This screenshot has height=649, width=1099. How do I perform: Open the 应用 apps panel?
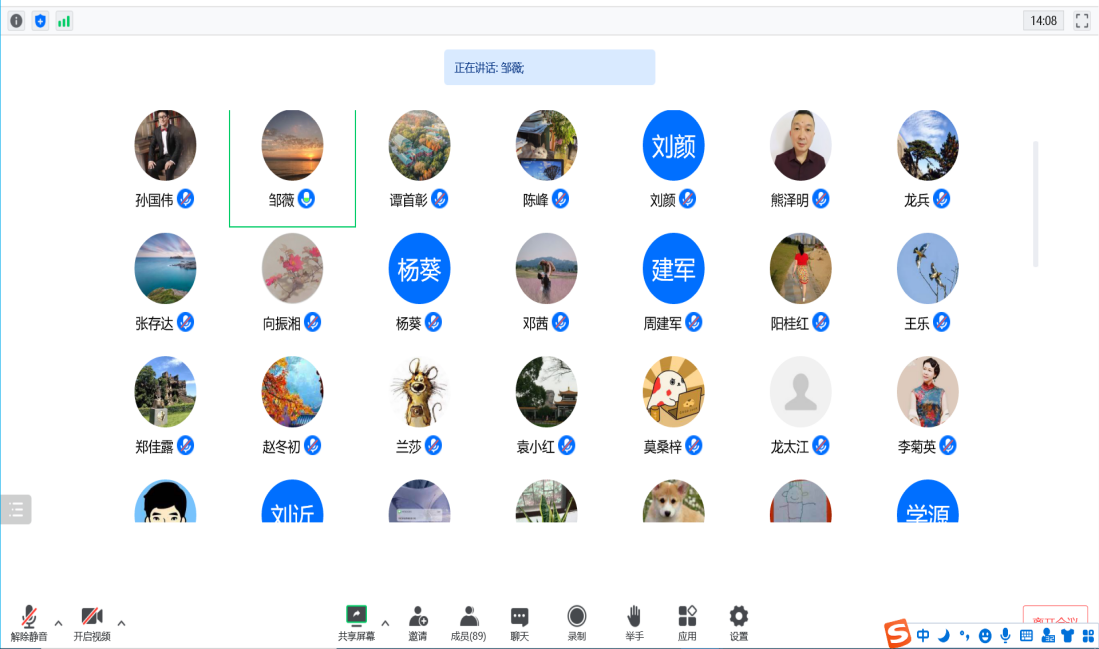pos(687,622)
